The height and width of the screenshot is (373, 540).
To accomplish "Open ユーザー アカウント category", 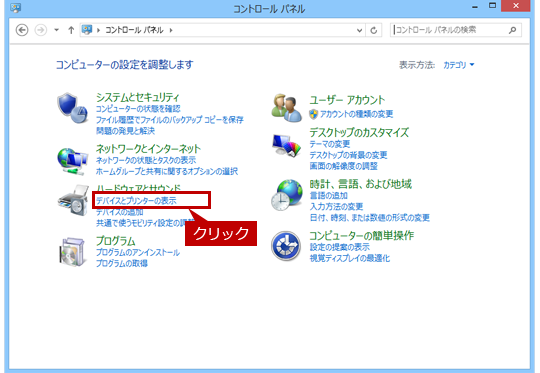I will tap(347, 100).
